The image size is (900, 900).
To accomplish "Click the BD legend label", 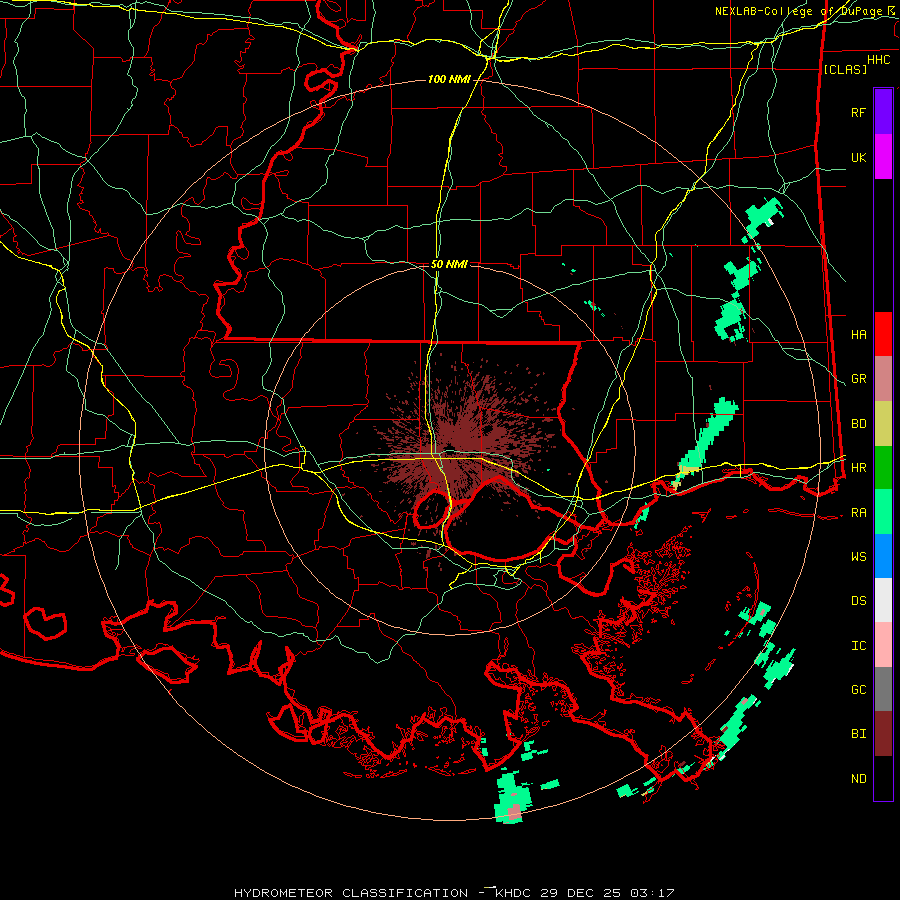I will (858, 424).
